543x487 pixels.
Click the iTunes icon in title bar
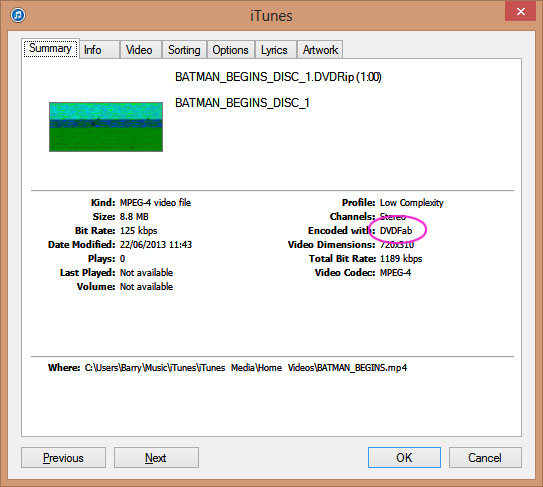tap(18, 15)
